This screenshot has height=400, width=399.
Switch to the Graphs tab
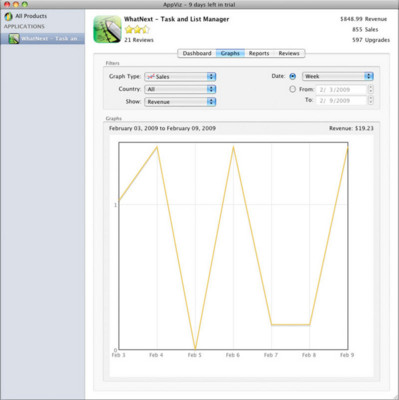point(230,53)
